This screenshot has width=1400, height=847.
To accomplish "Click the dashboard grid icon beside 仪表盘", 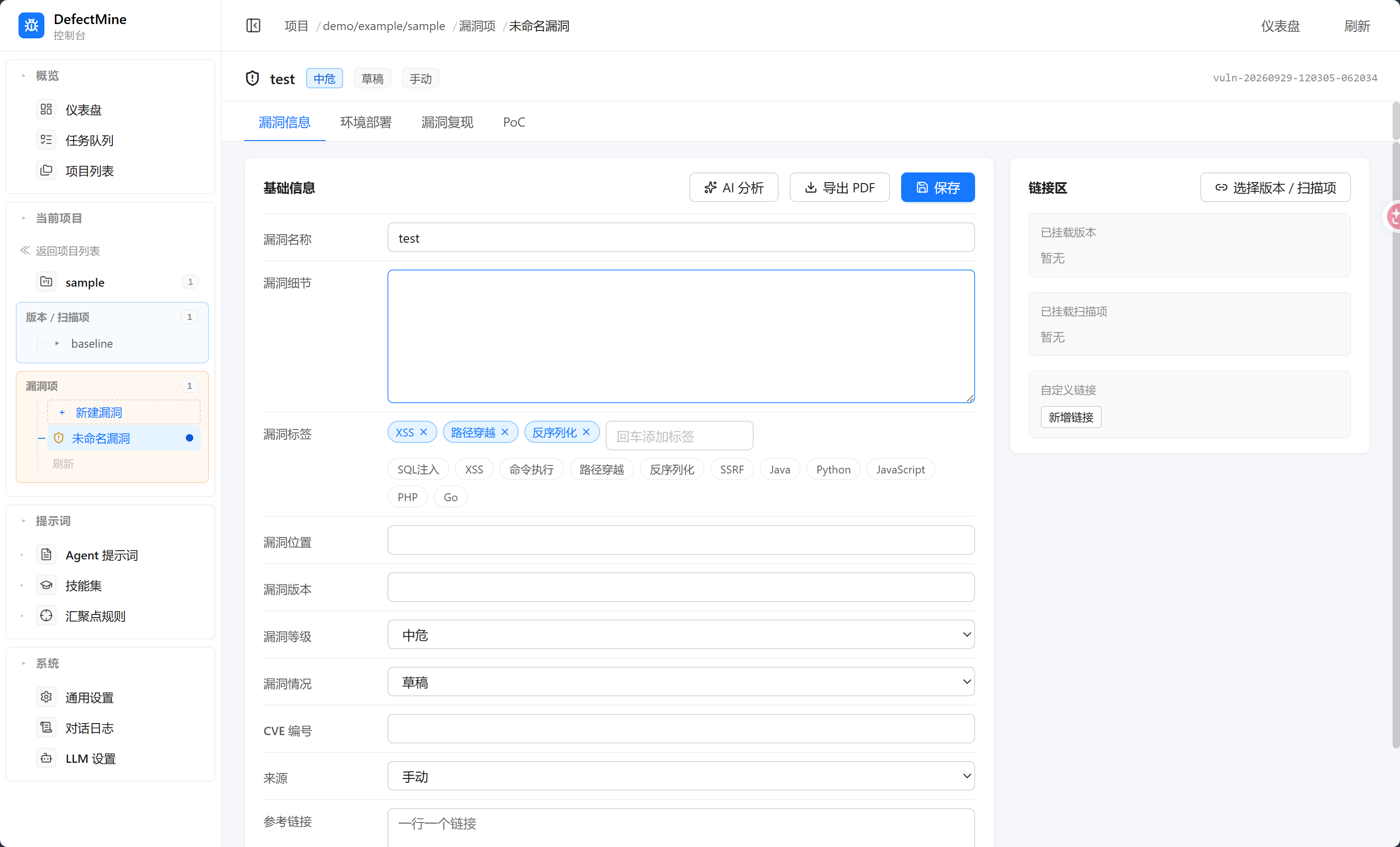I will 46,109.
